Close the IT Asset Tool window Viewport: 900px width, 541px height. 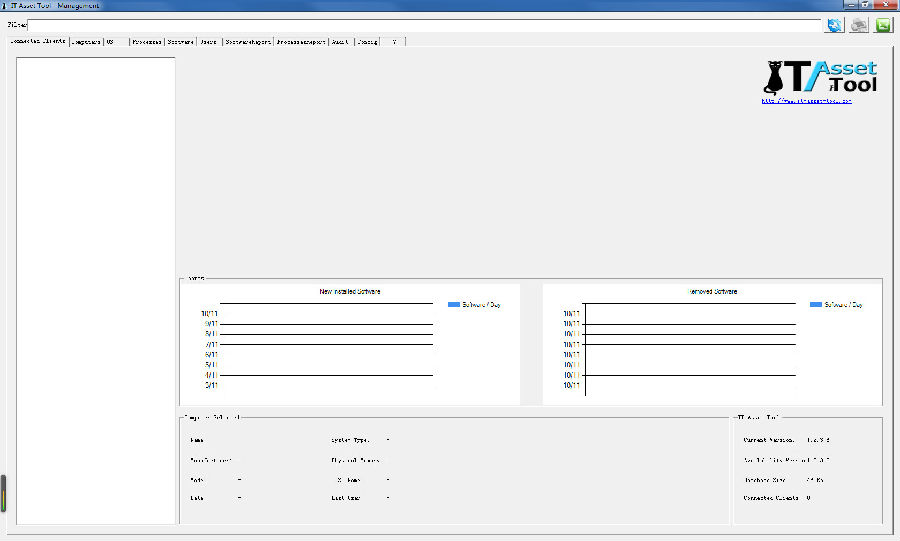886,5
